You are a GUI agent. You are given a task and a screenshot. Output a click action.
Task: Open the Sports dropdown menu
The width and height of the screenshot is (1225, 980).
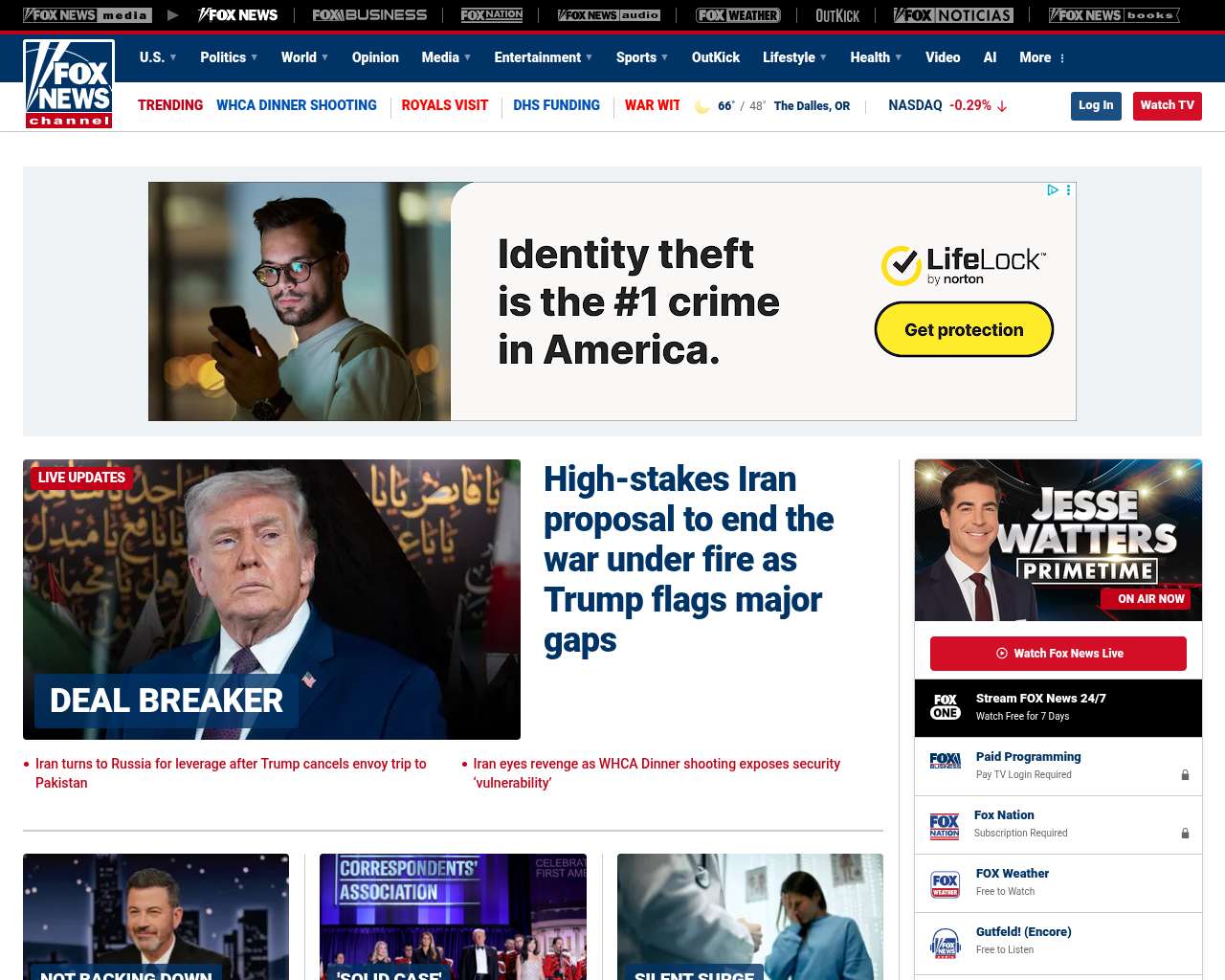(x=642, y=57)
